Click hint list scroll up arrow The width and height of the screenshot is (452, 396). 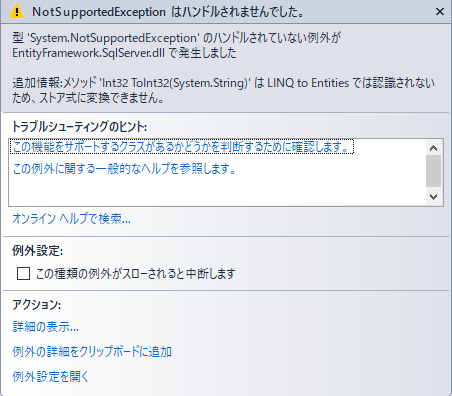(x=433, y=148)
